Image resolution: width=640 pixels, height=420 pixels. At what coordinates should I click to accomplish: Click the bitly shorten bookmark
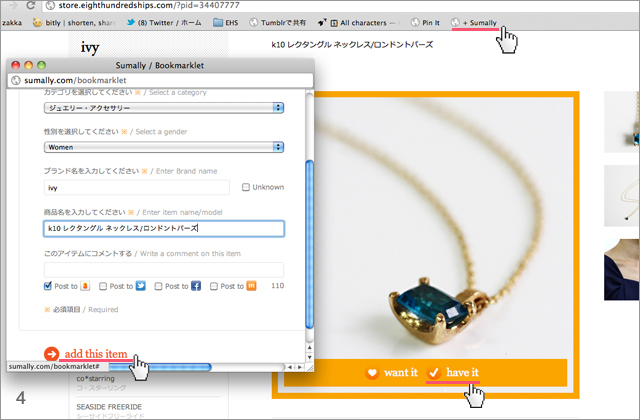[x=82, y=21]
